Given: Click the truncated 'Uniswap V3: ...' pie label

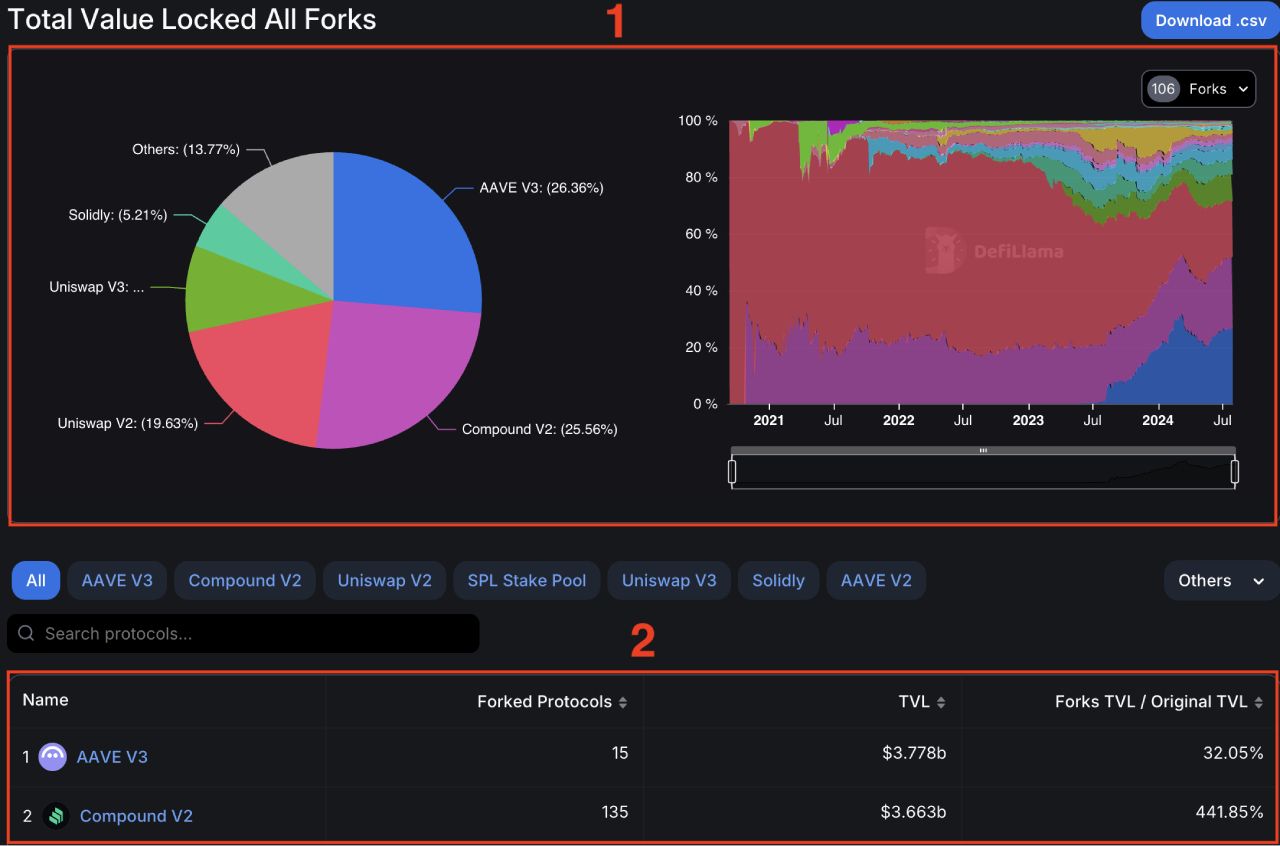Looking at the screenshot, I should tap(97, 287).
